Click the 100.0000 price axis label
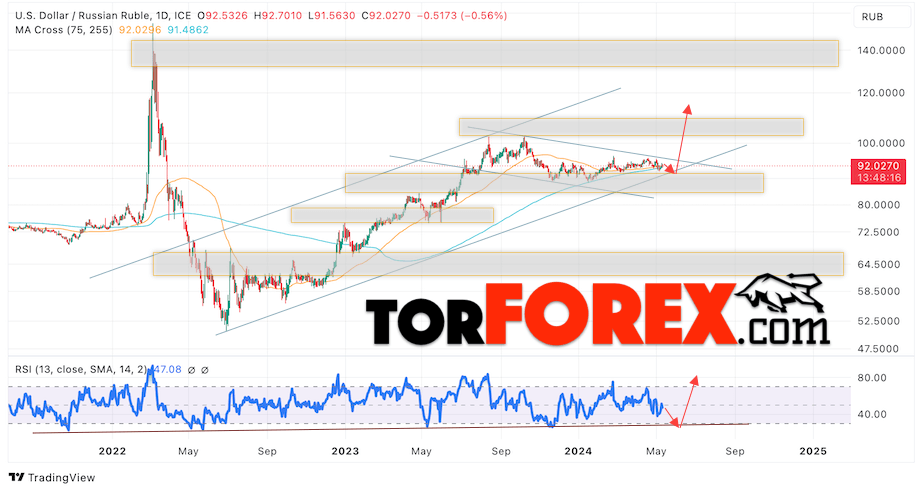The image size is (923, 492). click(881, 143)
